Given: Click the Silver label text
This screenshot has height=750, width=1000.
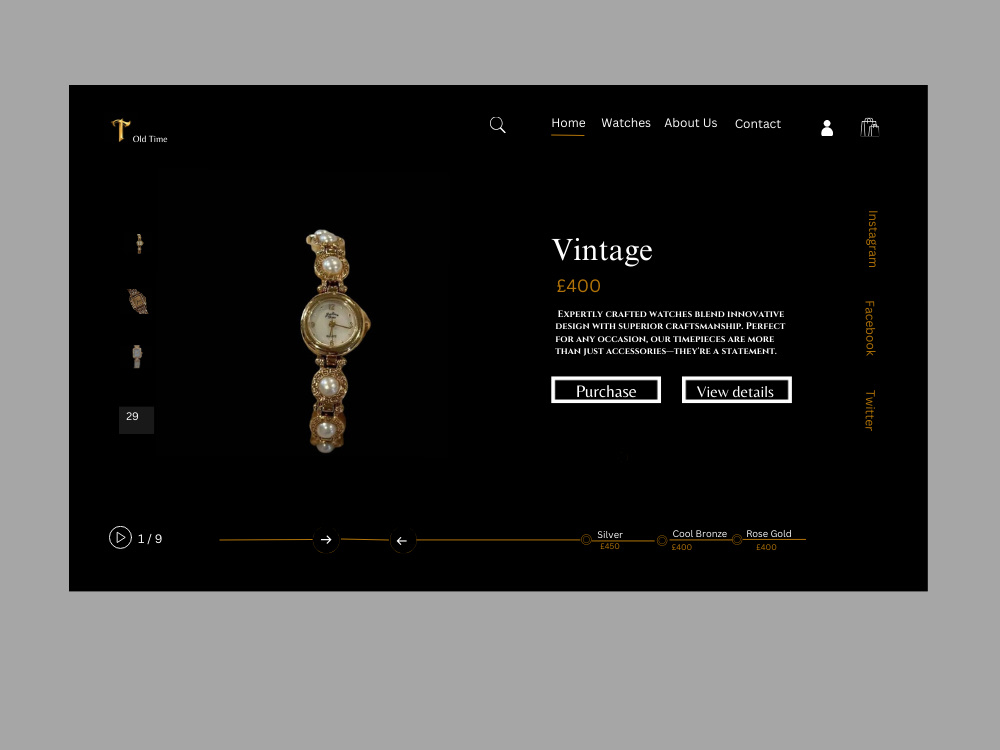Looking at the screenshot, I should 610,534.
